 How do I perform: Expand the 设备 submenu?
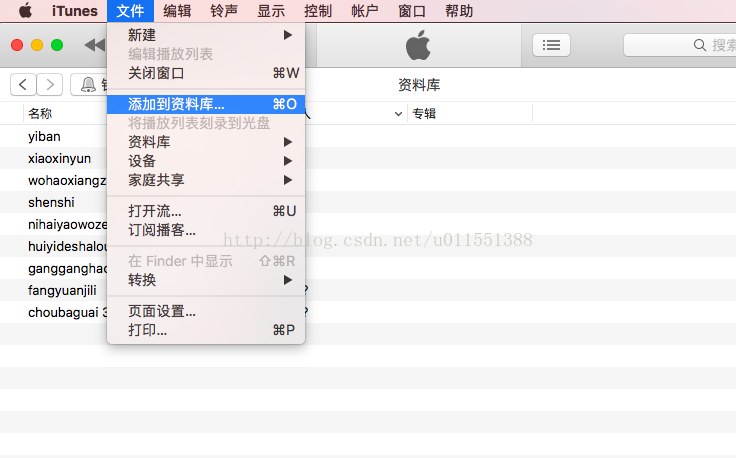(206, 161)
